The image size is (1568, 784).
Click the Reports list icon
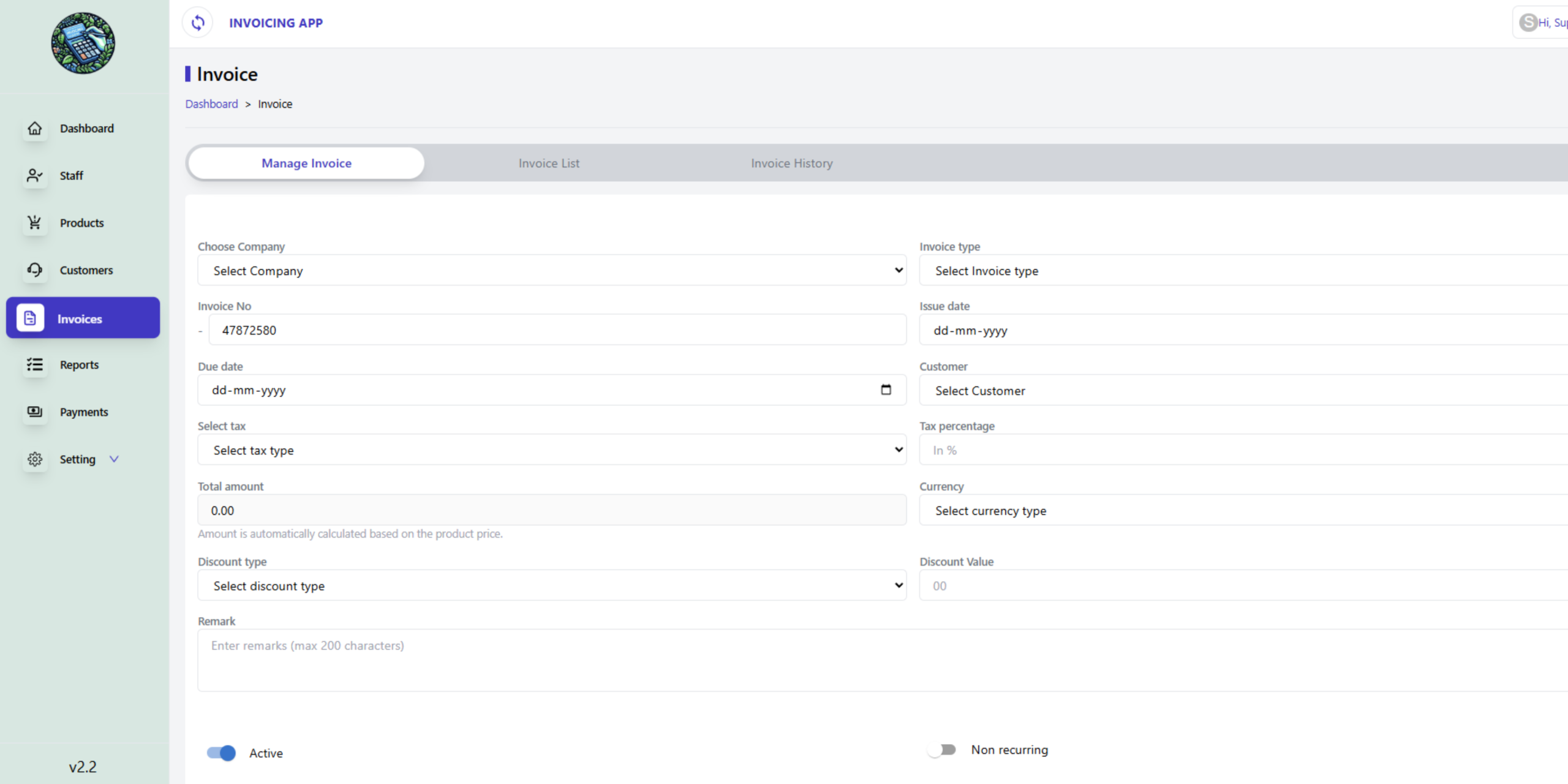coord(35,365)
